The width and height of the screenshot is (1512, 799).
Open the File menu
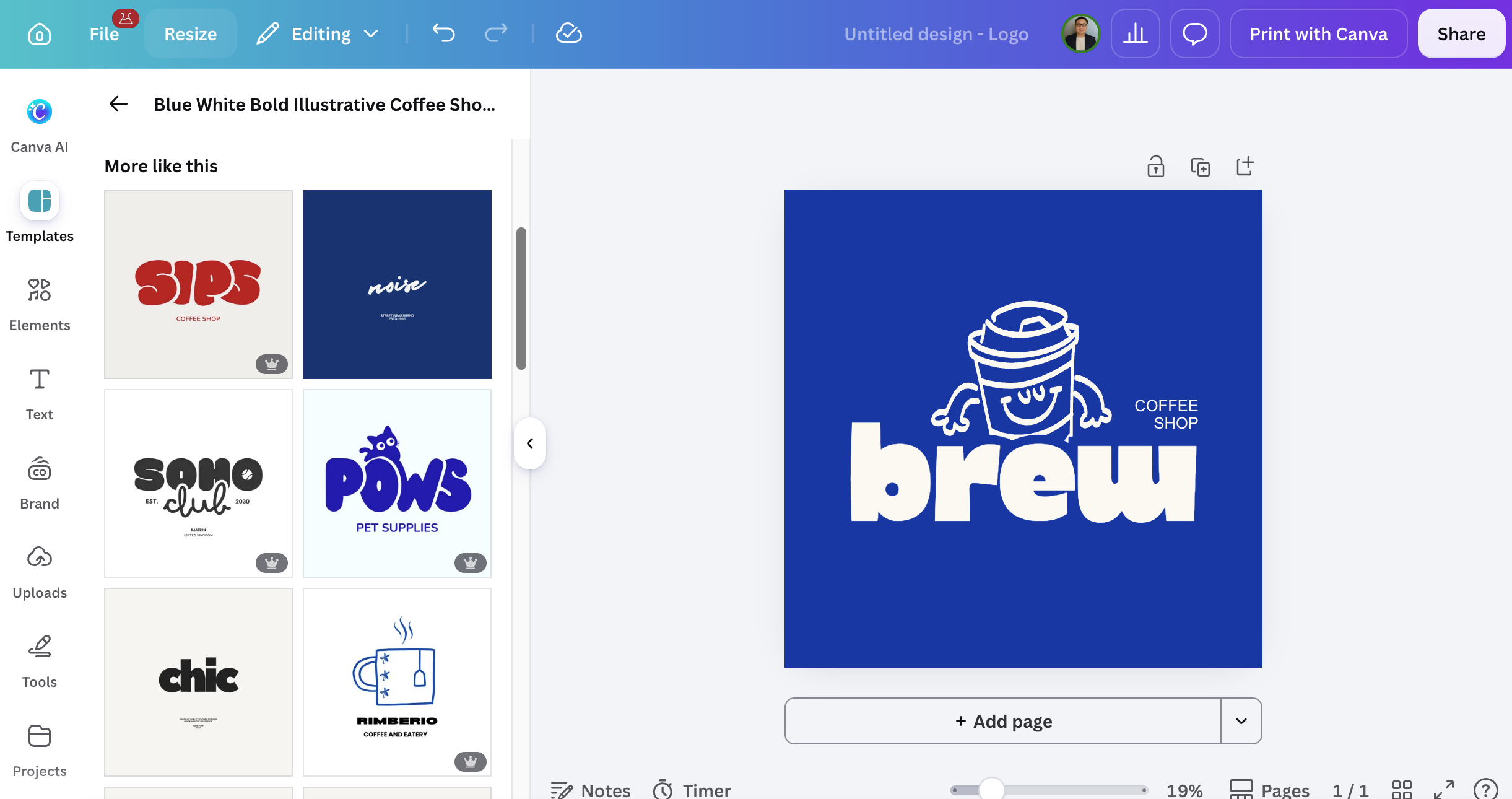(104, 34)
